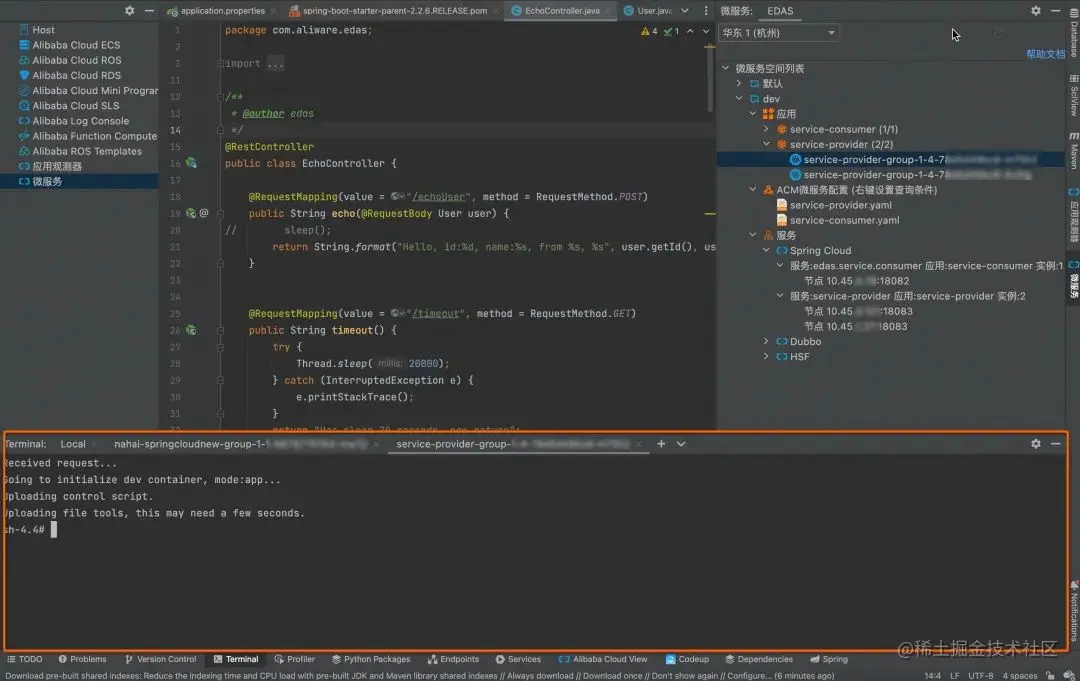Click the warnings indicator in editor
Viewport: 1080px width, 681px height.
tap(649, 31)
